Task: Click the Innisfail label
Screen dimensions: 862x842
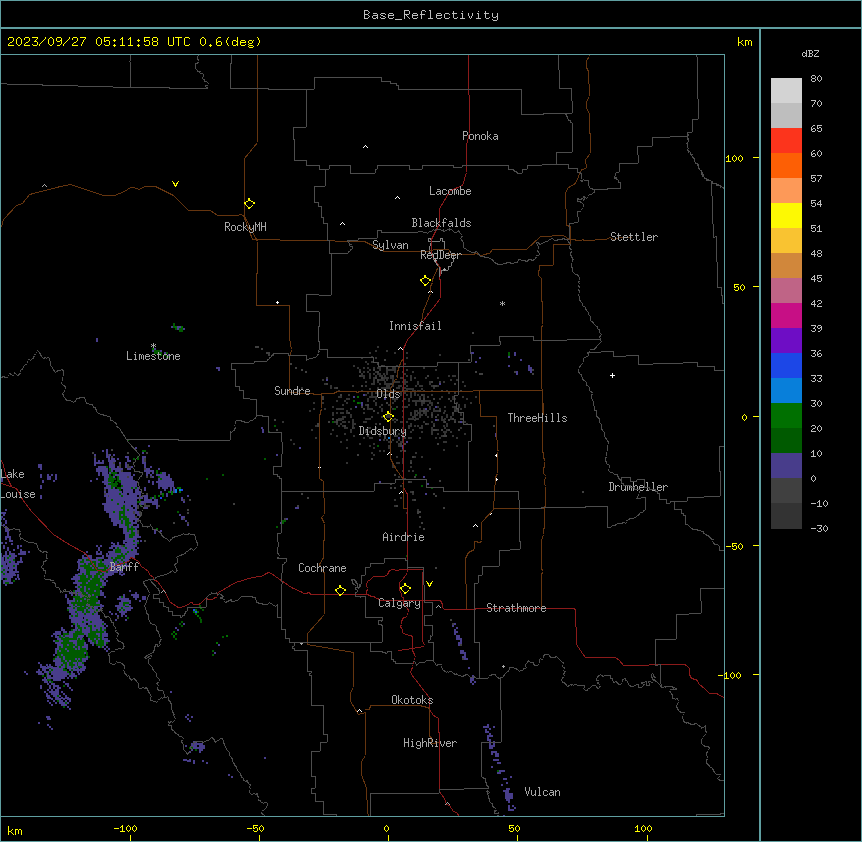Action: [415, 326]
